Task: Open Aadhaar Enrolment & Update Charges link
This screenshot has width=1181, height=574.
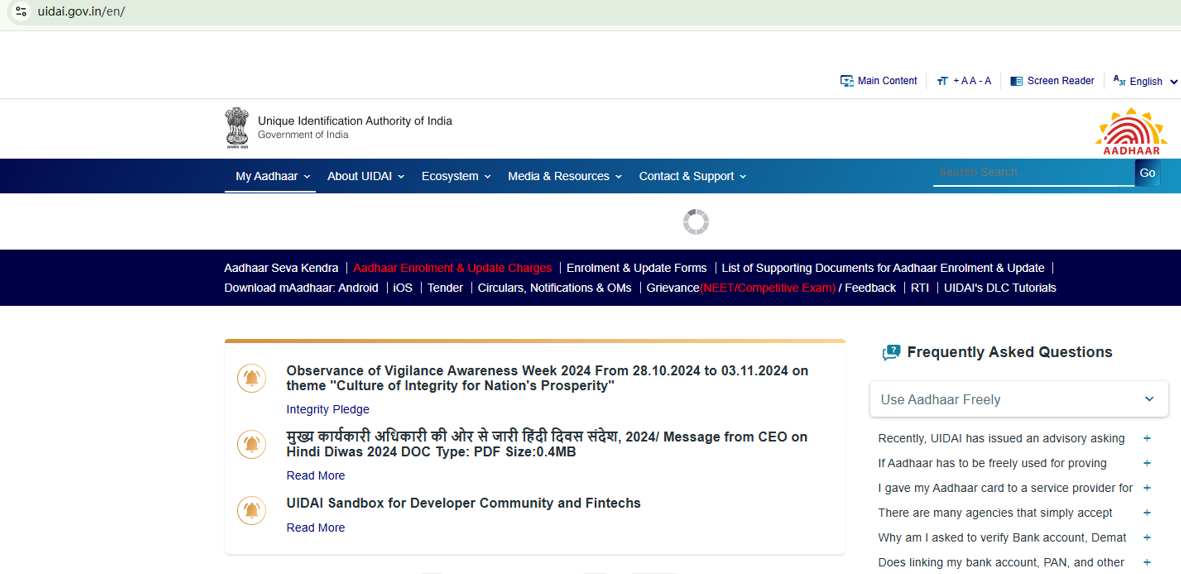Action: 452,268
